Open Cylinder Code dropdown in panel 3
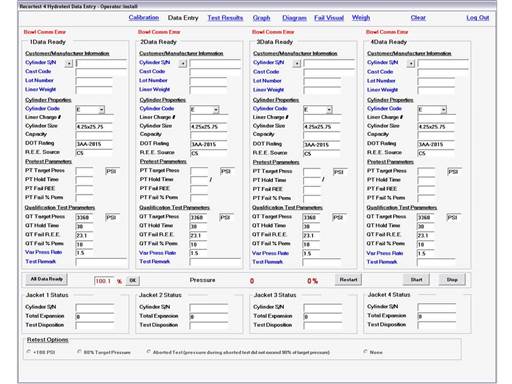The width and height of the screenshot is (512, 384). [x=329, y=110]
